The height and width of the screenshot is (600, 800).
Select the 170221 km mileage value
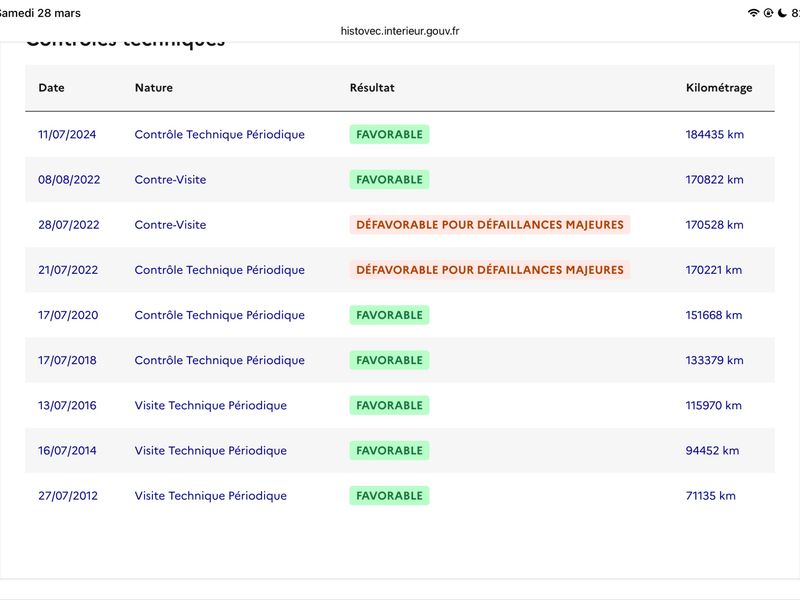[x=714, y=270]
